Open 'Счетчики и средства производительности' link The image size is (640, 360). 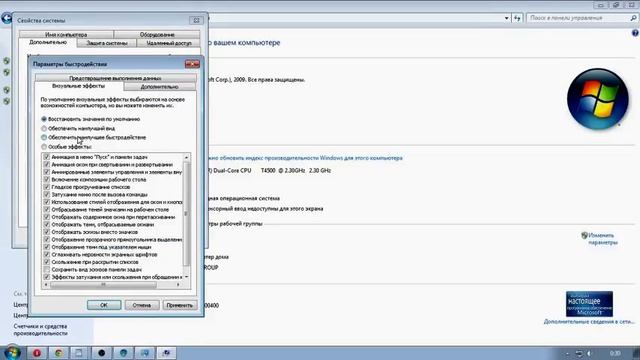tap(40, 330)
